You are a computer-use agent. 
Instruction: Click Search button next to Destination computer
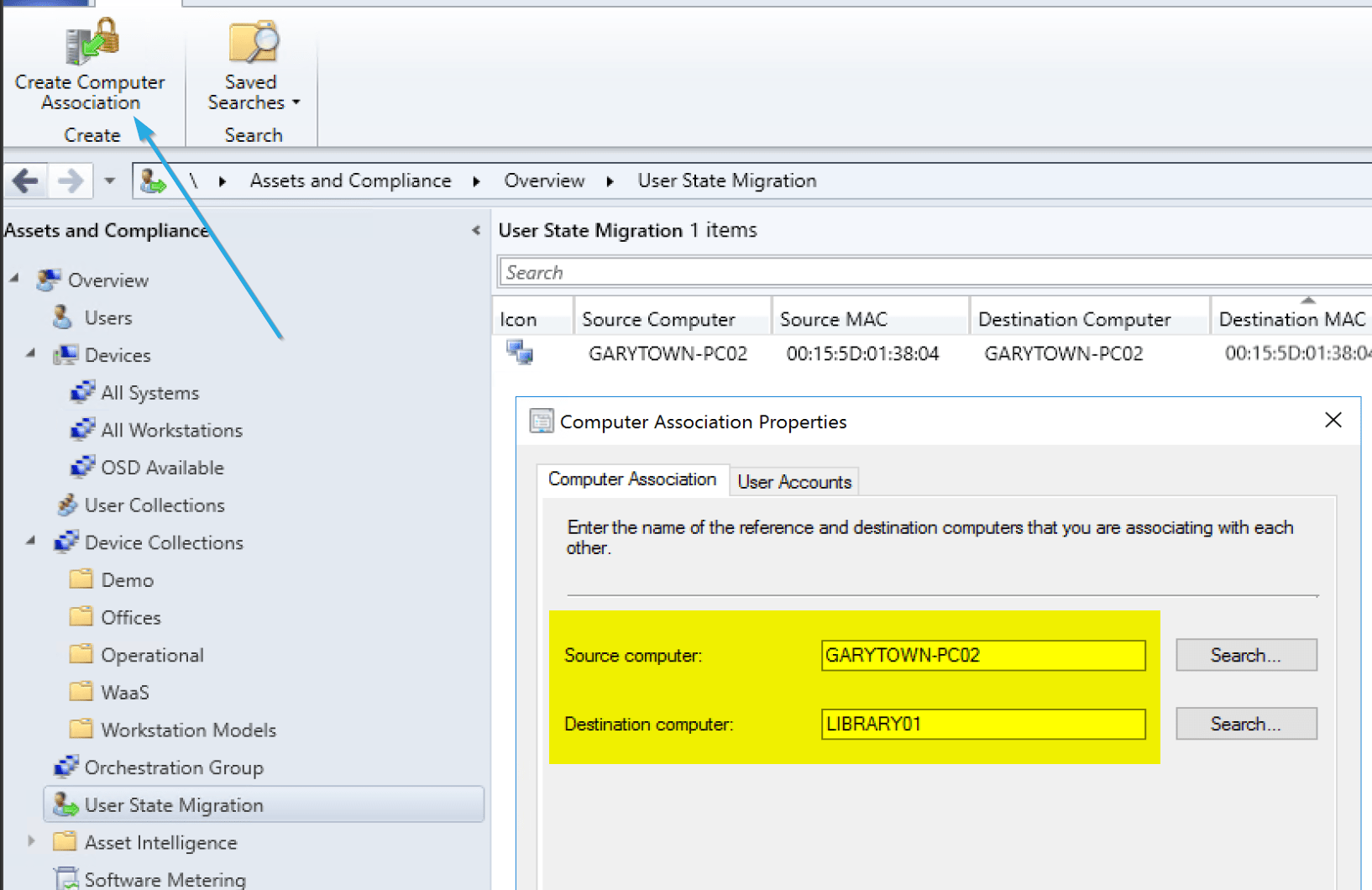click(1245, 724)
